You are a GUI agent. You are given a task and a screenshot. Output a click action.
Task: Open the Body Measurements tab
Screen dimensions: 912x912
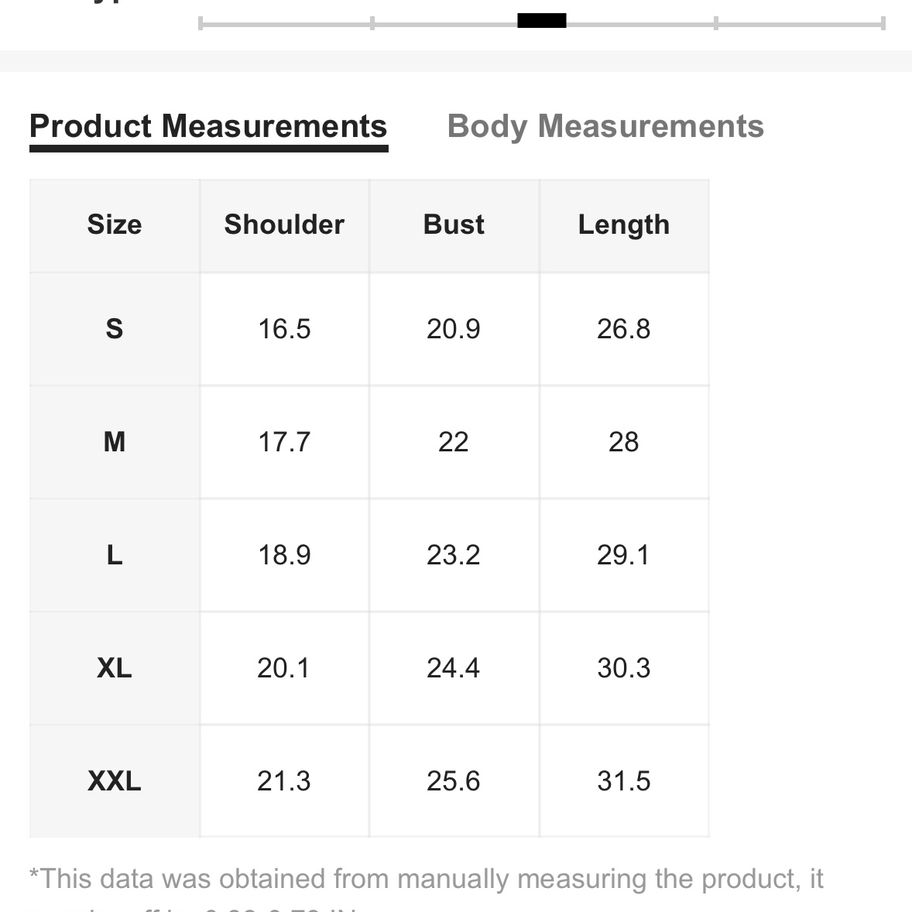pyautogui.click(x=605, y=127)
